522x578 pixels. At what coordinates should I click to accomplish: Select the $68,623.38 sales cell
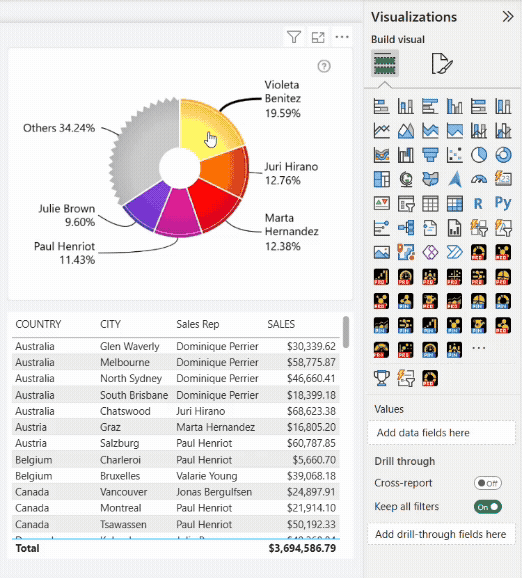(311, 411)
